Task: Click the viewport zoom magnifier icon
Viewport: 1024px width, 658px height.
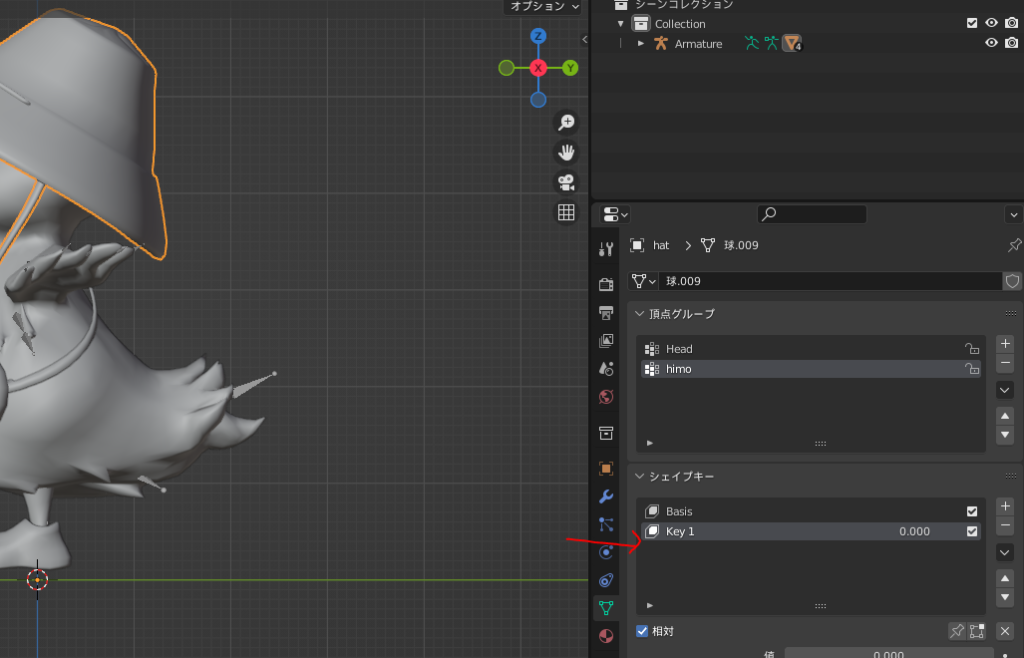Action: [566, 122]
